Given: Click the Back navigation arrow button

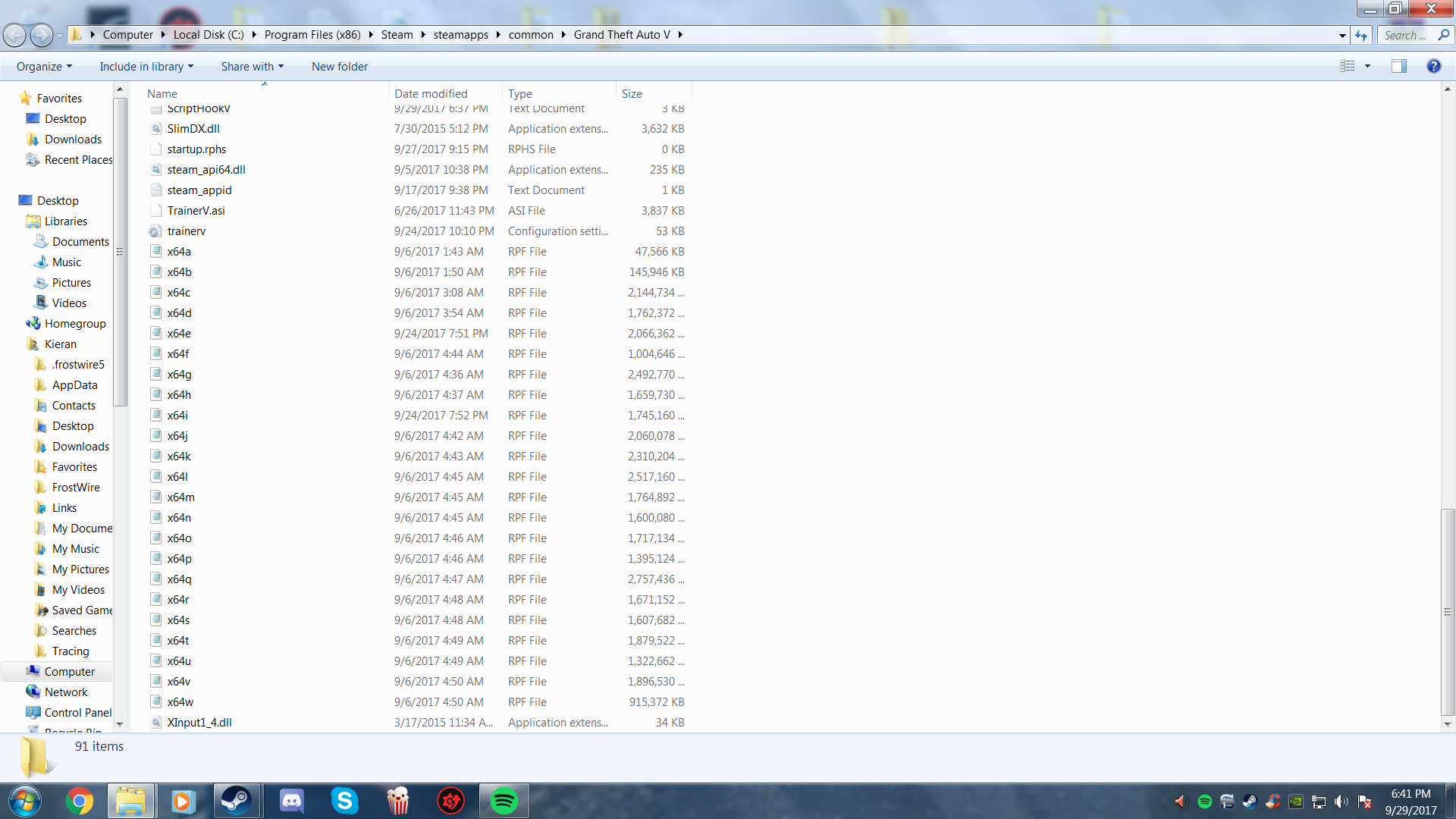Looking at the screenshot, I should click(14, 35).
